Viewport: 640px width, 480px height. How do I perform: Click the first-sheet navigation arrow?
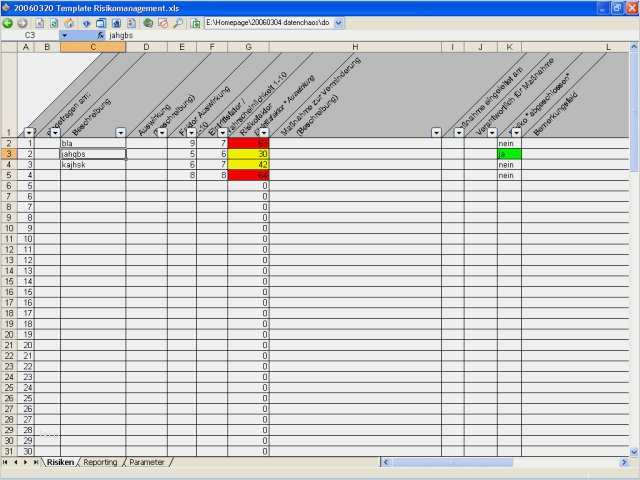tap(6, 463)
